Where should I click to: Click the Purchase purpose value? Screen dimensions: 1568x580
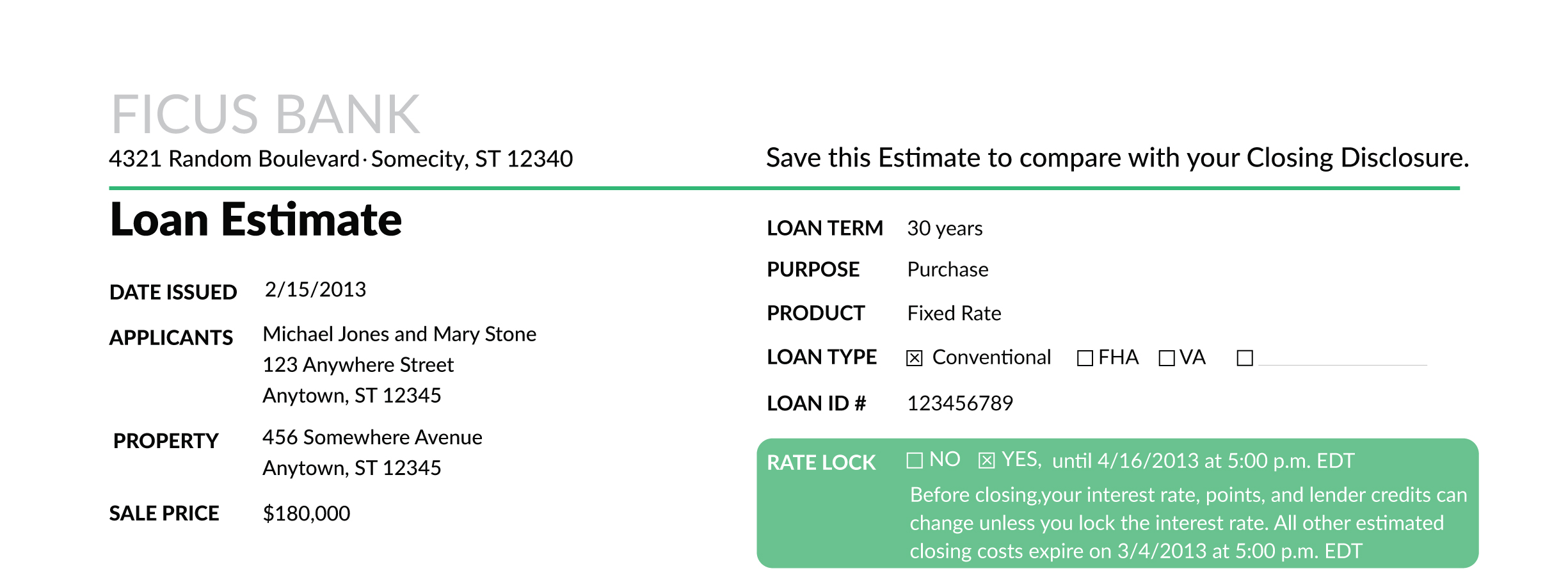coord(948,270)
